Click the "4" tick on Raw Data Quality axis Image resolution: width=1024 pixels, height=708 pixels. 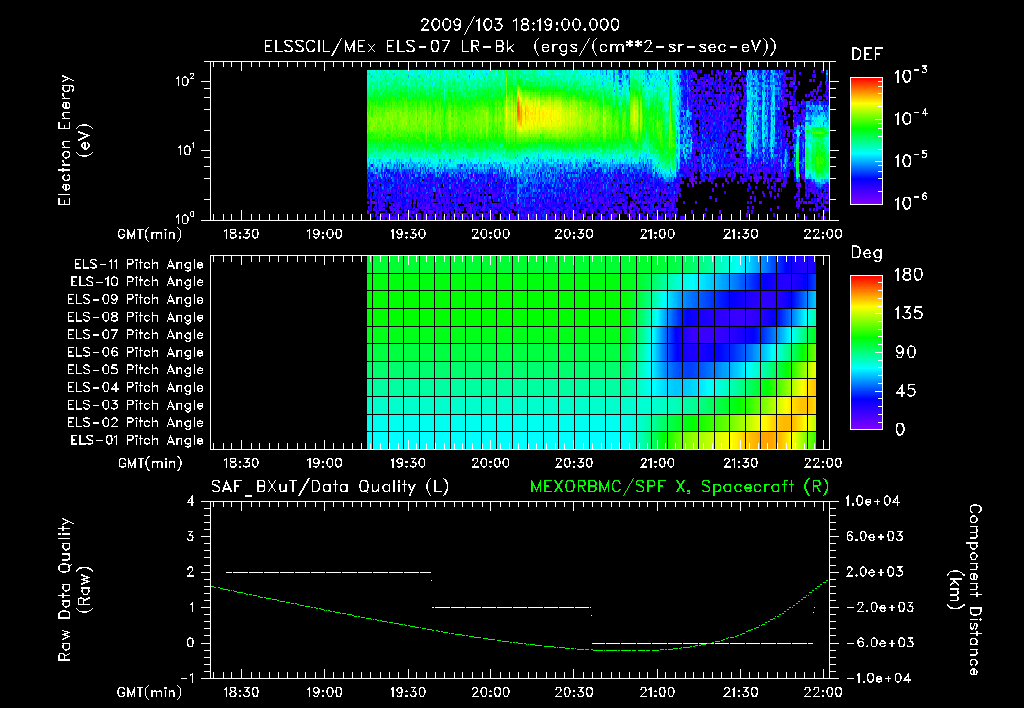pyautogui.click(x=191, y=501)
